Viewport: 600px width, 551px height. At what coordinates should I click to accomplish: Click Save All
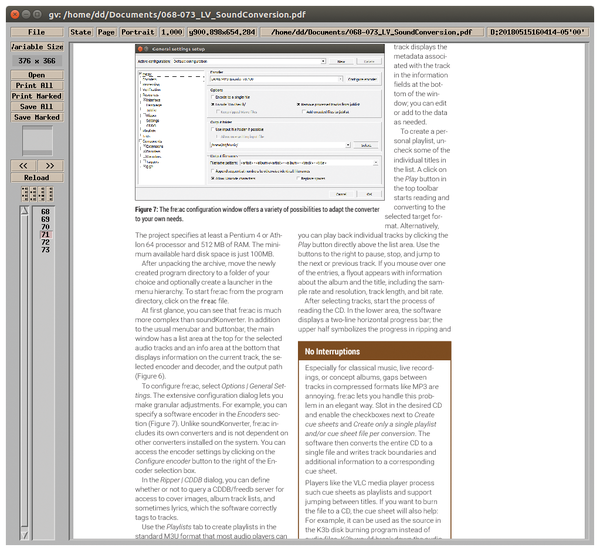pos(37,107)
